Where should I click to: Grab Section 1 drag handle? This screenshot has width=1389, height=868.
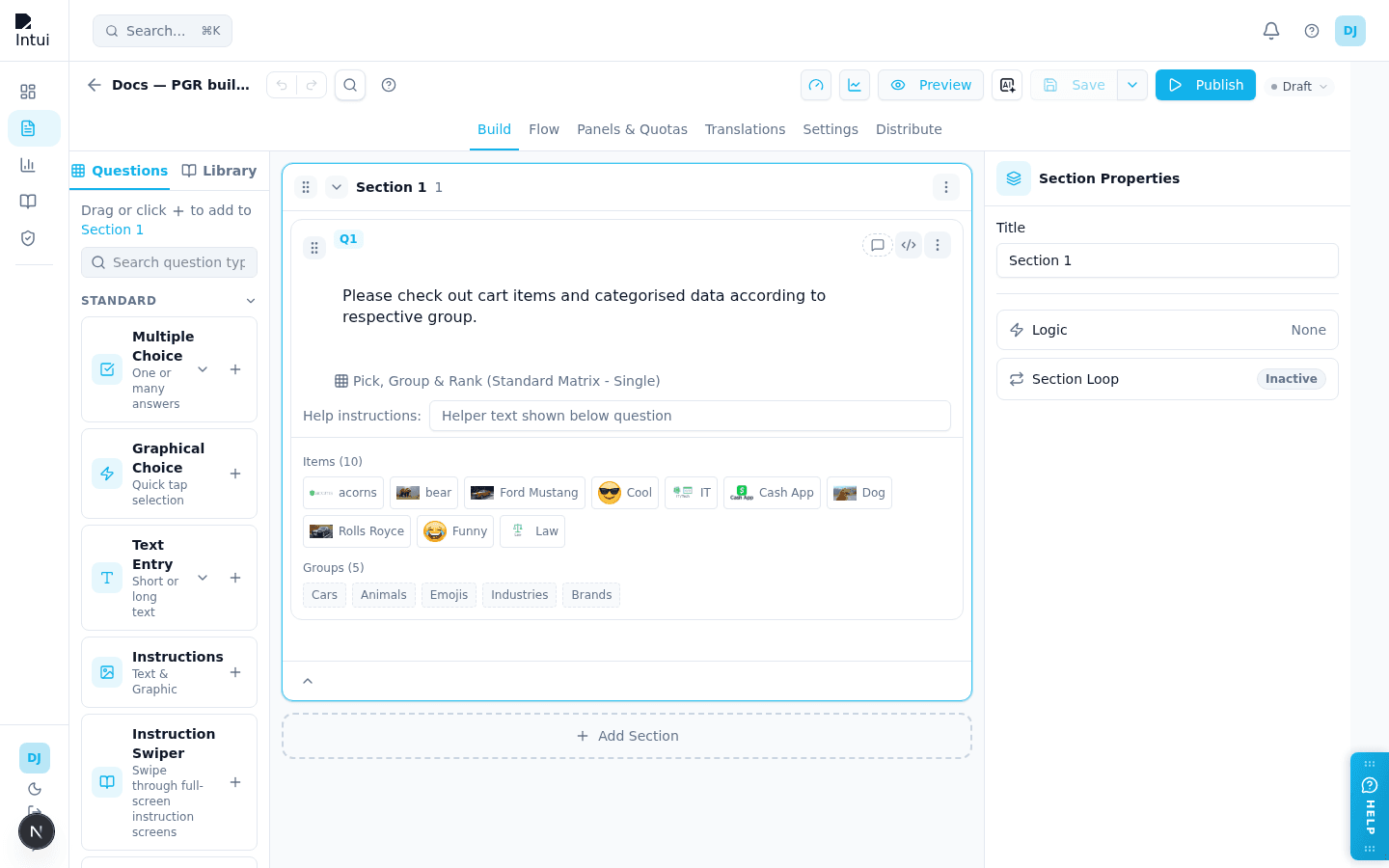[x=306, y=187]
